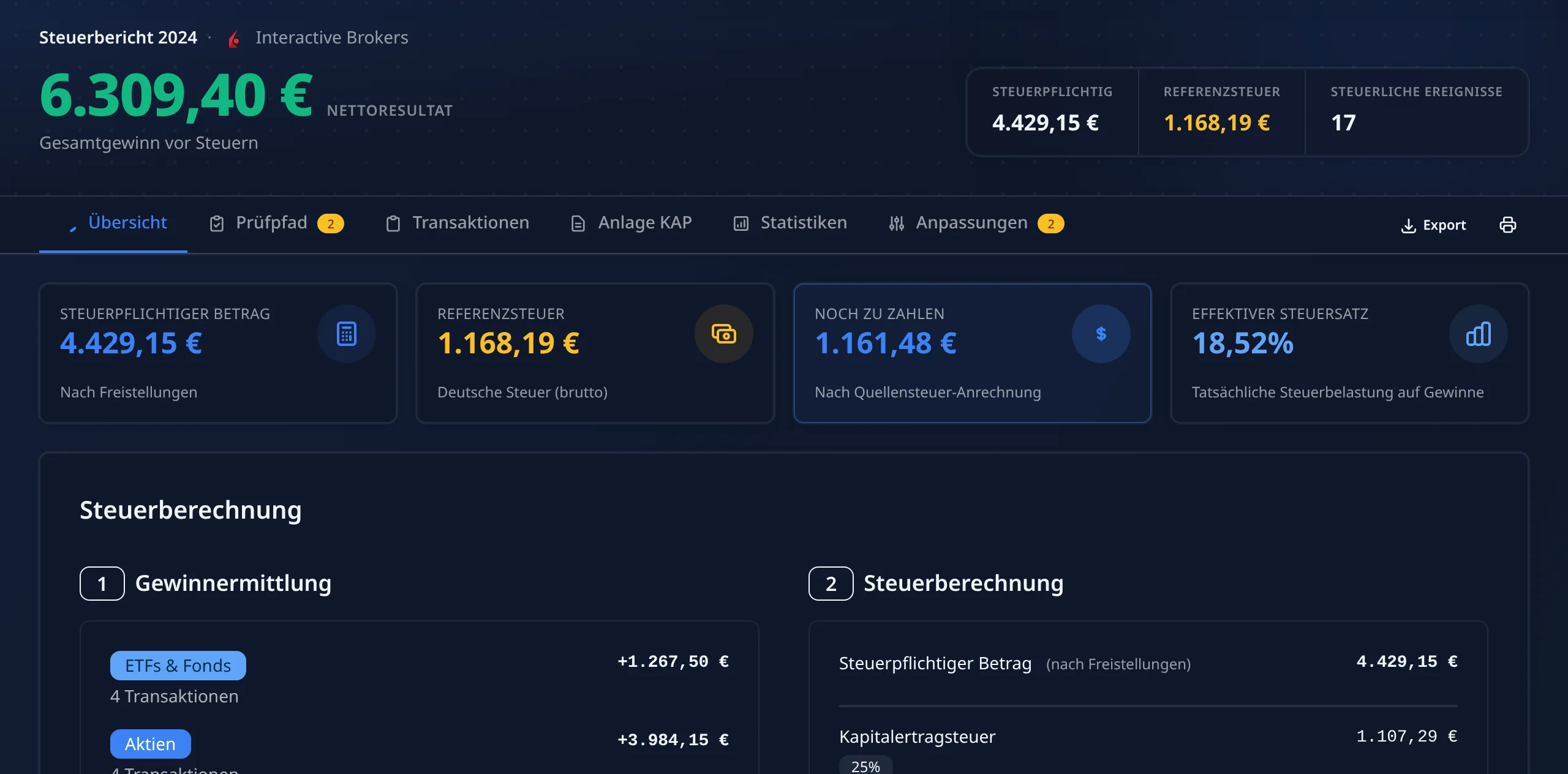Open the Übersicht tab
The height and width of the screenshot is (774, 1568).
(113, 223)
